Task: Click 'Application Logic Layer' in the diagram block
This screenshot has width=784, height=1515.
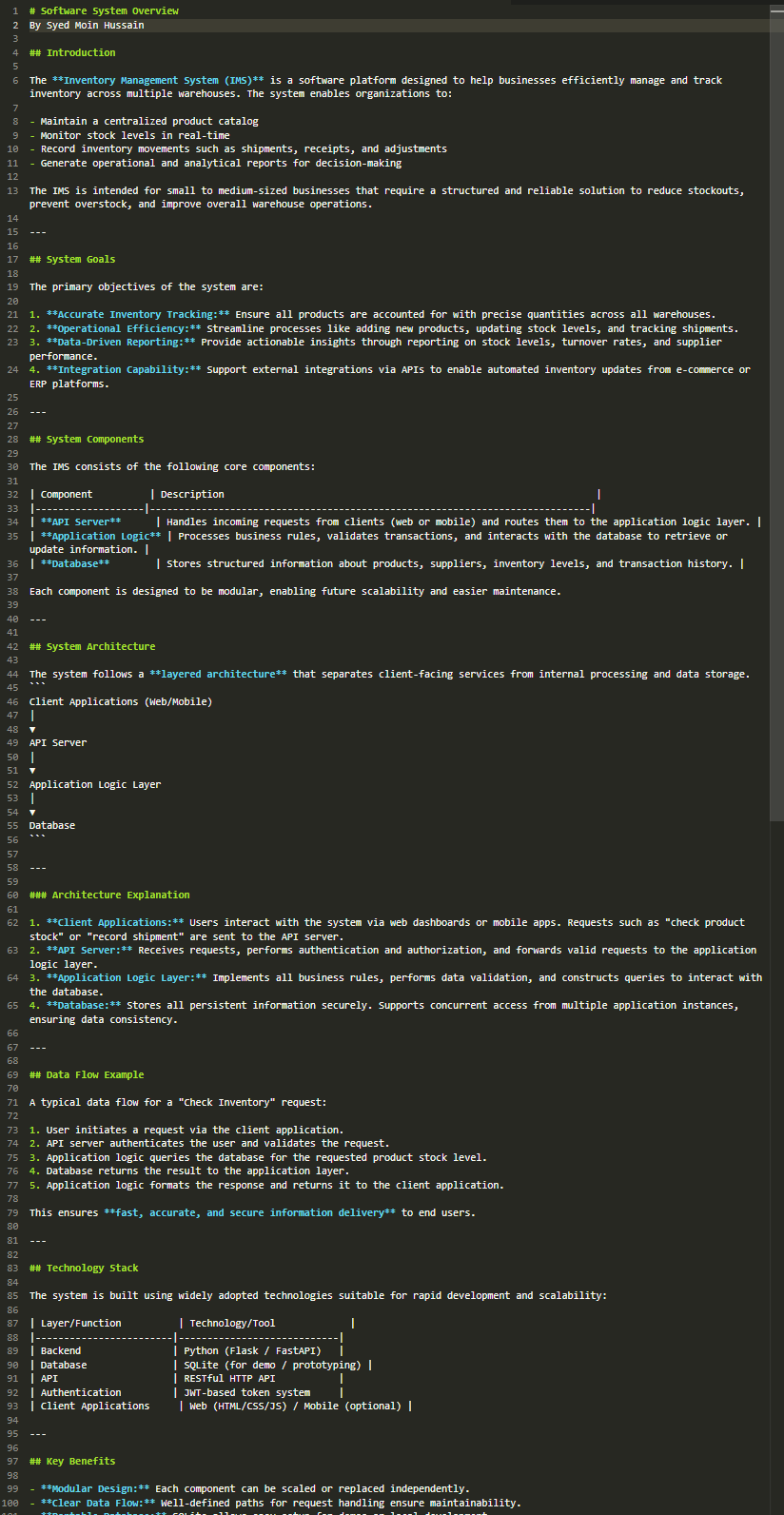Action: click(x=95, y=784)
